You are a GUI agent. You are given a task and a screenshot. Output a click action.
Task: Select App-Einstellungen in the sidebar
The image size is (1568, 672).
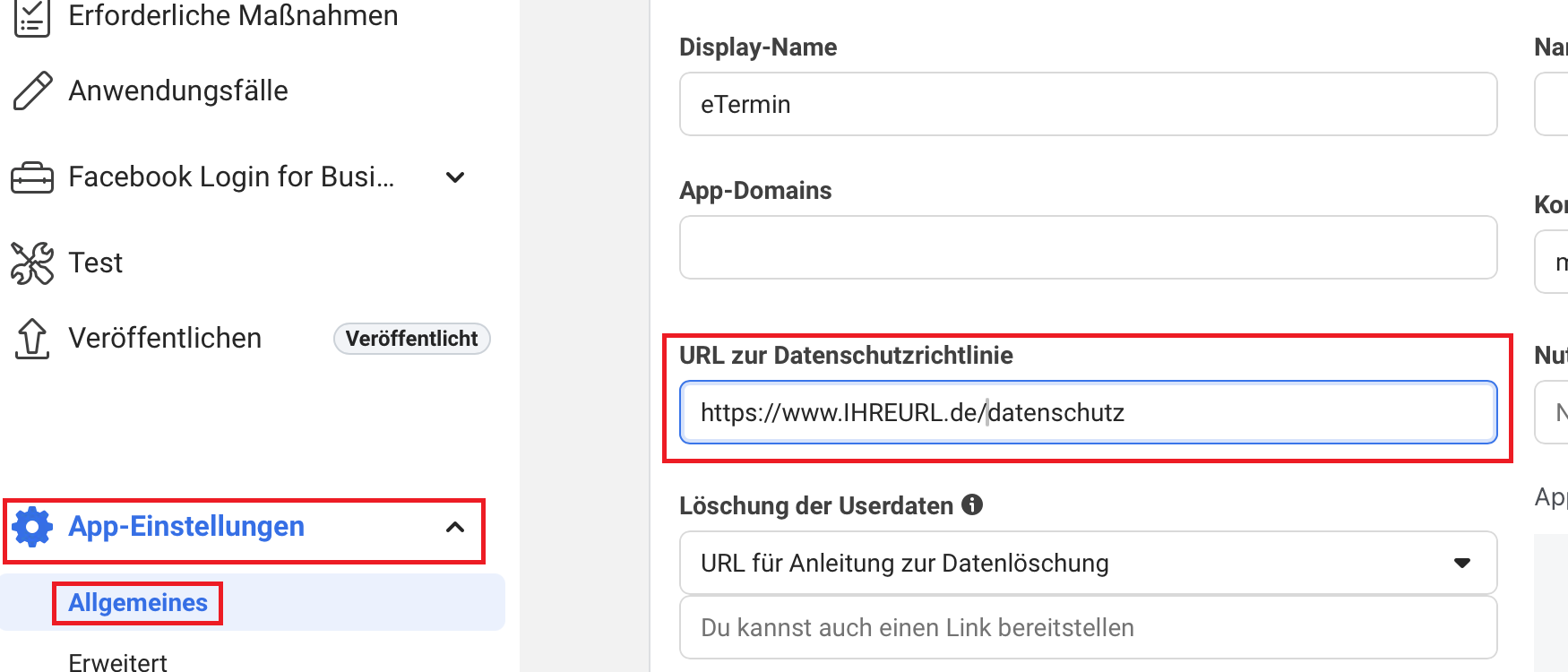click(186, 527)
